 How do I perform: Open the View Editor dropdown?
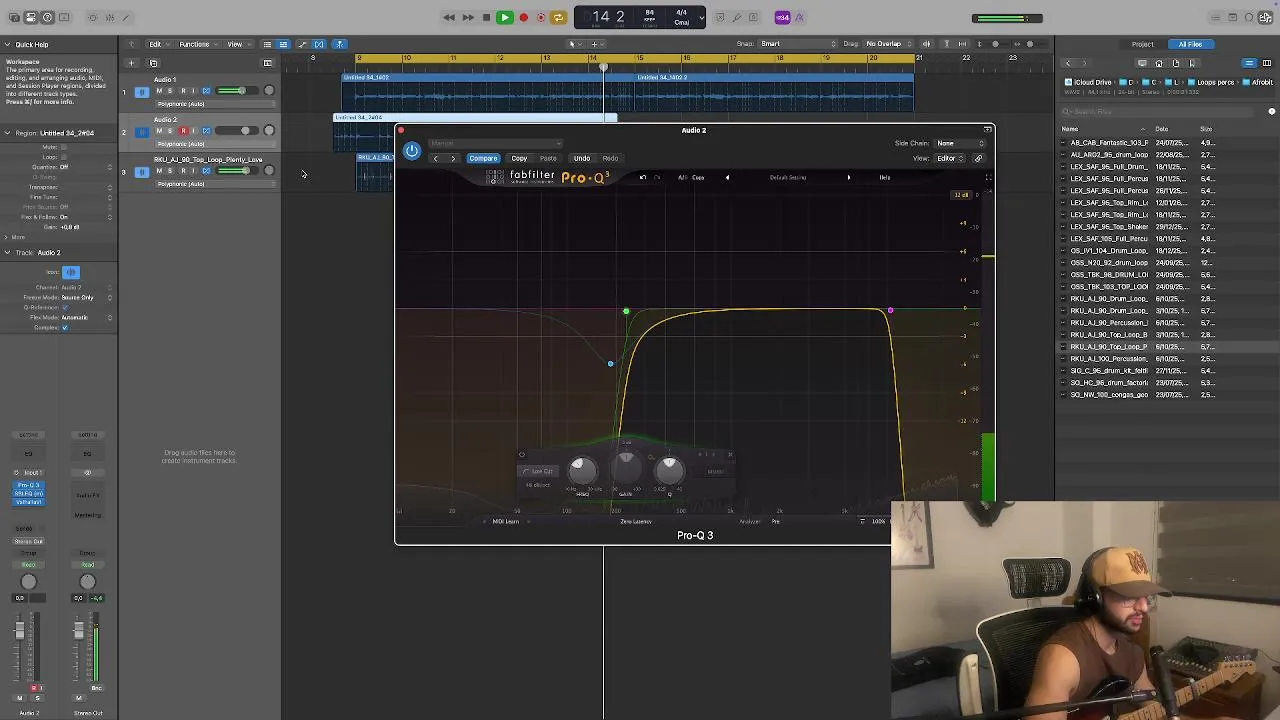(948, 158)
